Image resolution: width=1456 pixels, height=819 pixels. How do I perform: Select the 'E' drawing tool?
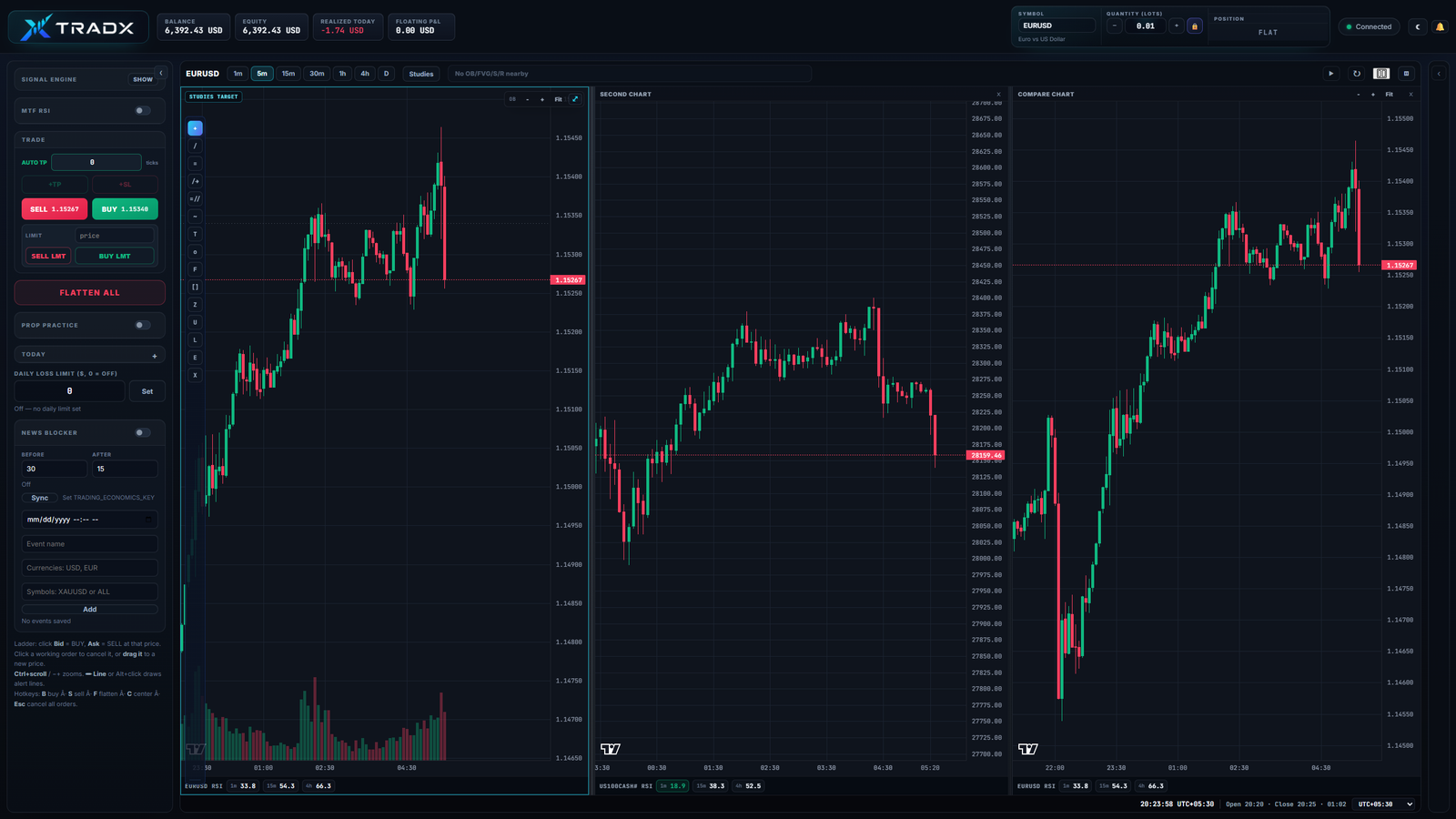point(195,358)
